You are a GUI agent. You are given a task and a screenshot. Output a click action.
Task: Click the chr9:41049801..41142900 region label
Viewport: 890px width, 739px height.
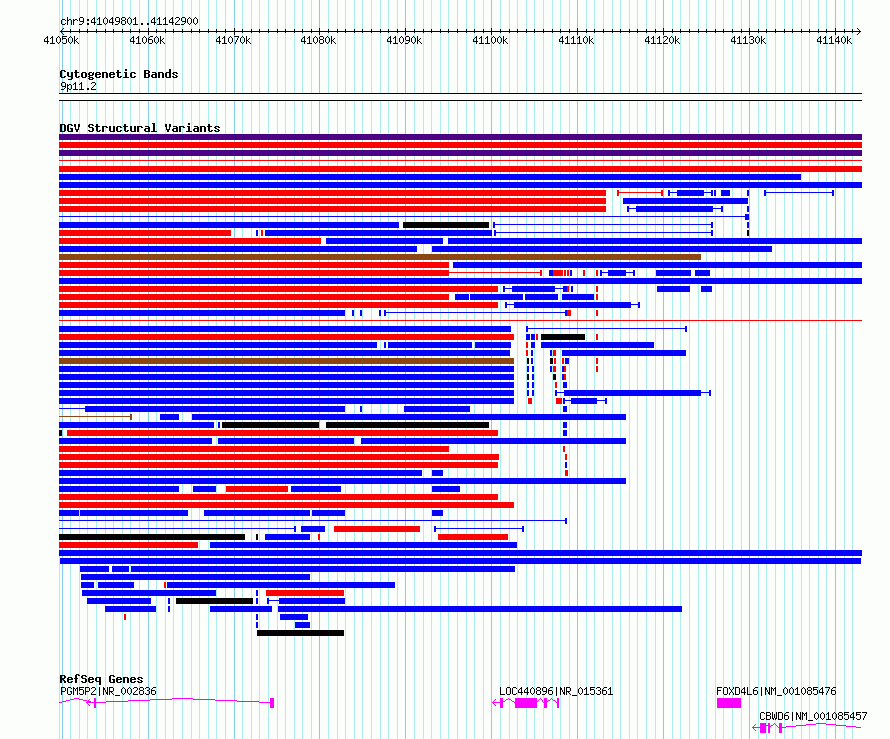[x=129, y=21]
